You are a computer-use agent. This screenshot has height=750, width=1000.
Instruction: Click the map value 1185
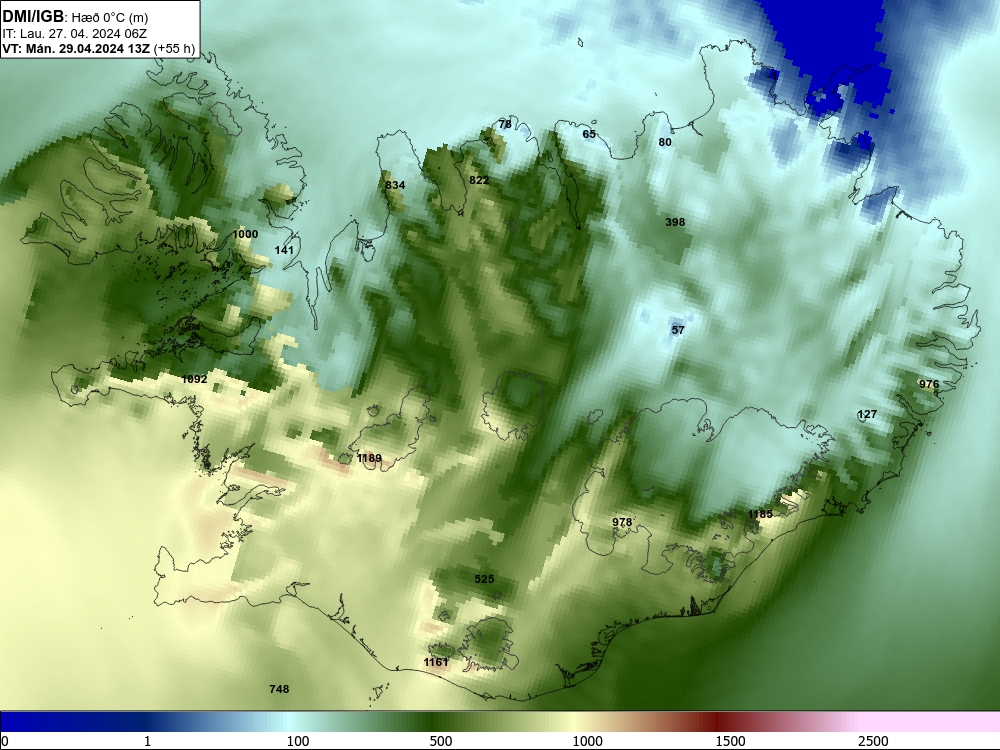coord(760,514)
